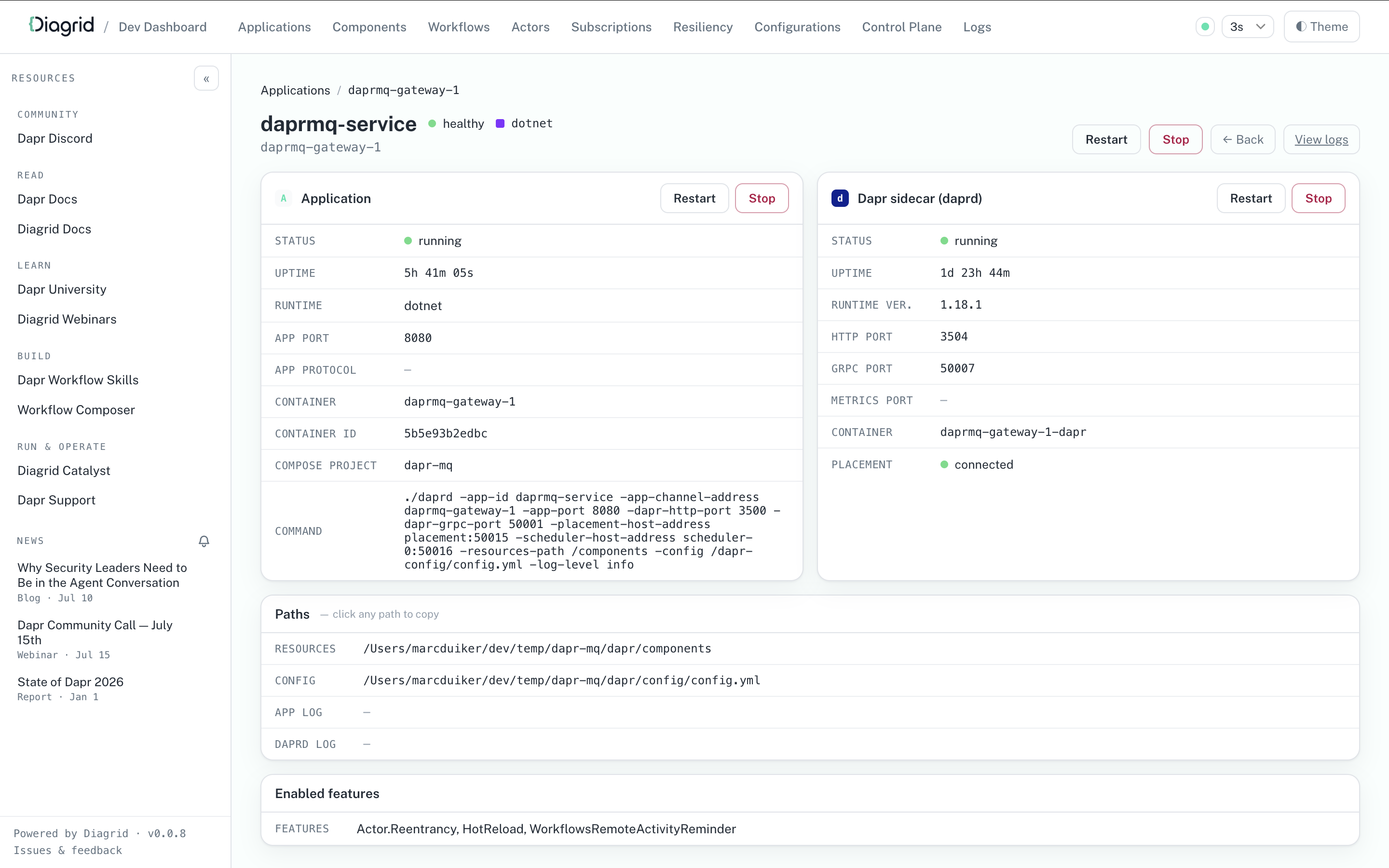Click the daprd command text
This screenshot has width=1389, height=868.
(x=592, y=531)
